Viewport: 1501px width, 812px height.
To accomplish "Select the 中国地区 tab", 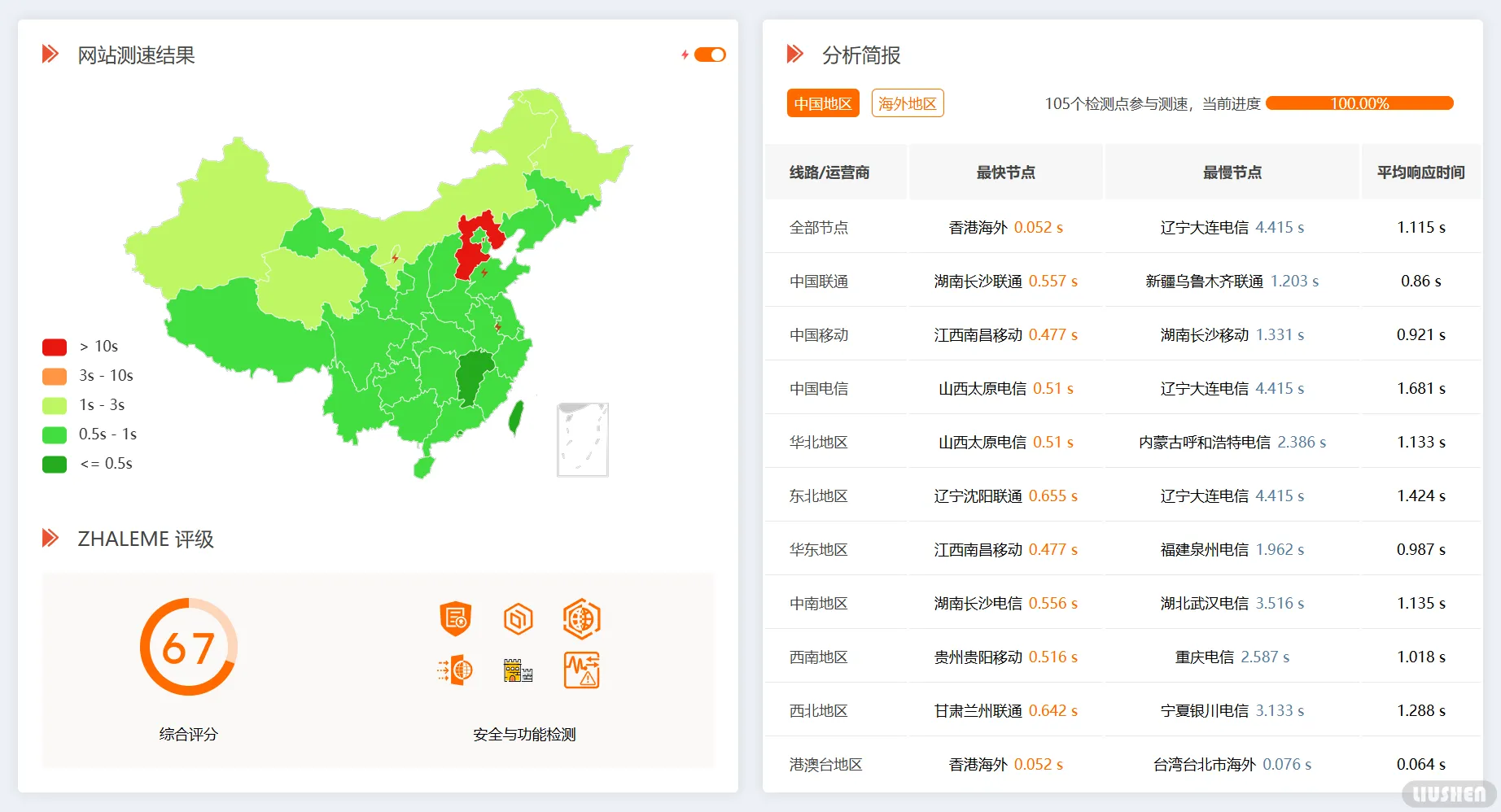I will 823,103.
